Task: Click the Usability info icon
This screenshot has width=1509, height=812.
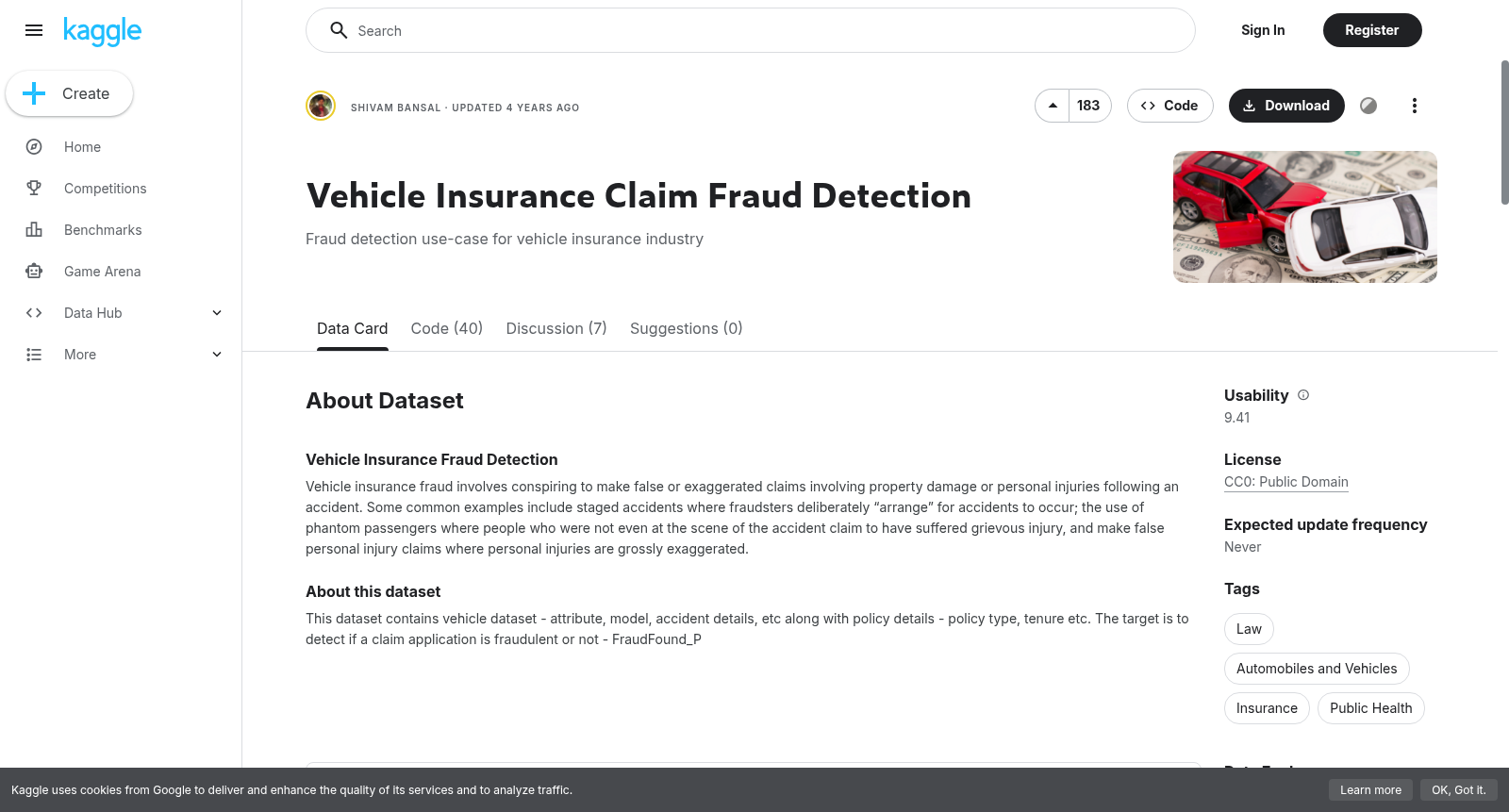Action: 1303,395
